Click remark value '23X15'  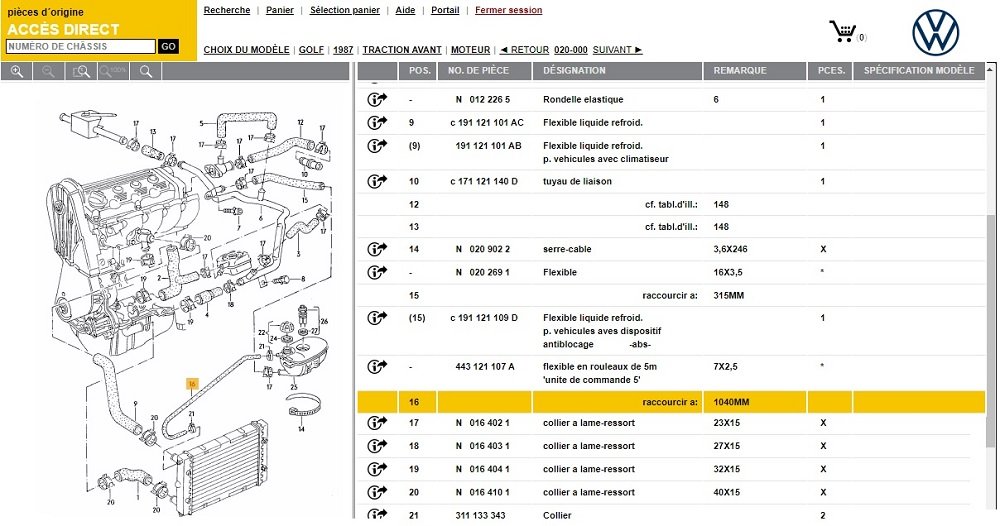(x=726, y=422)
